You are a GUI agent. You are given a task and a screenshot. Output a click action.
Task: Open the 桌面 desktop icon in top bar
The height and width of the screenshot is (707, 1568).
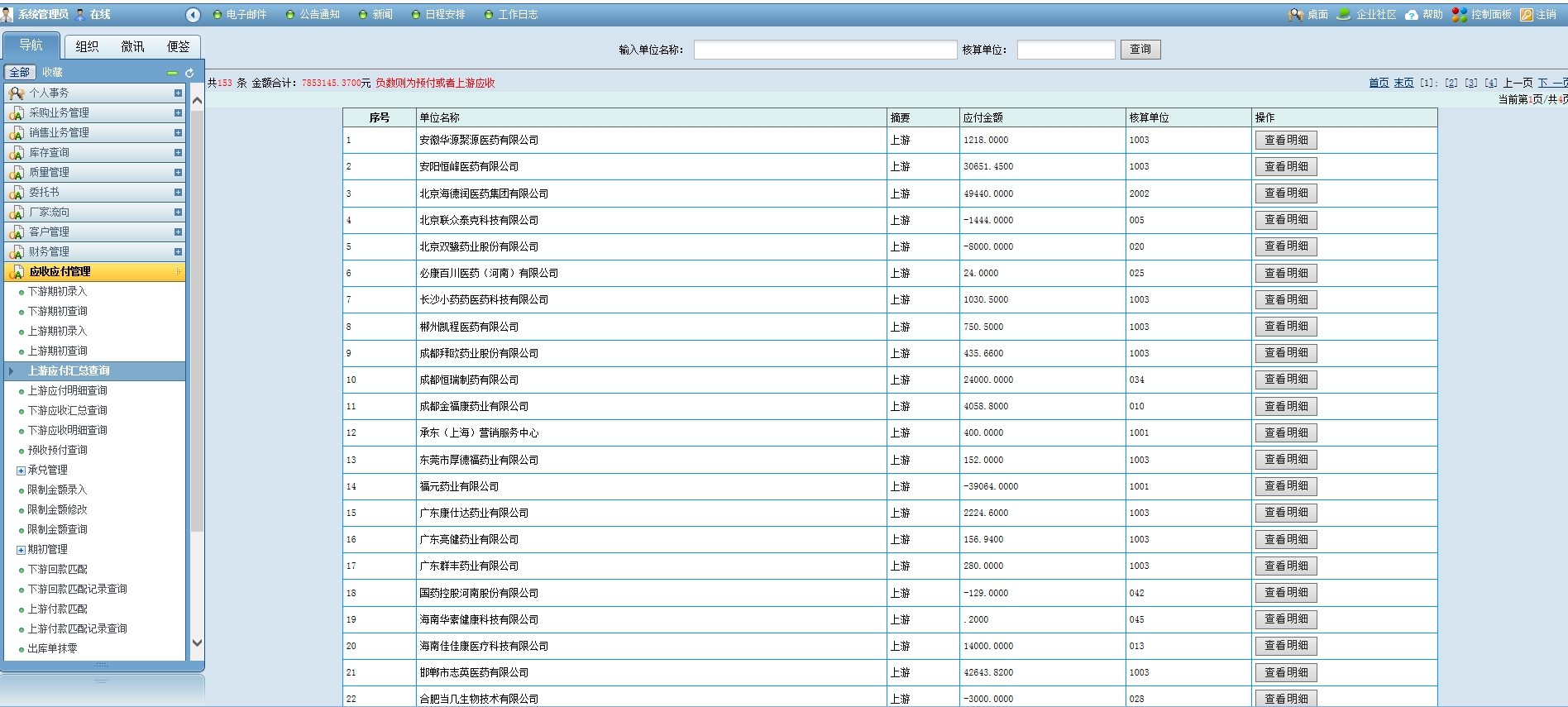tap(1295, 15)
